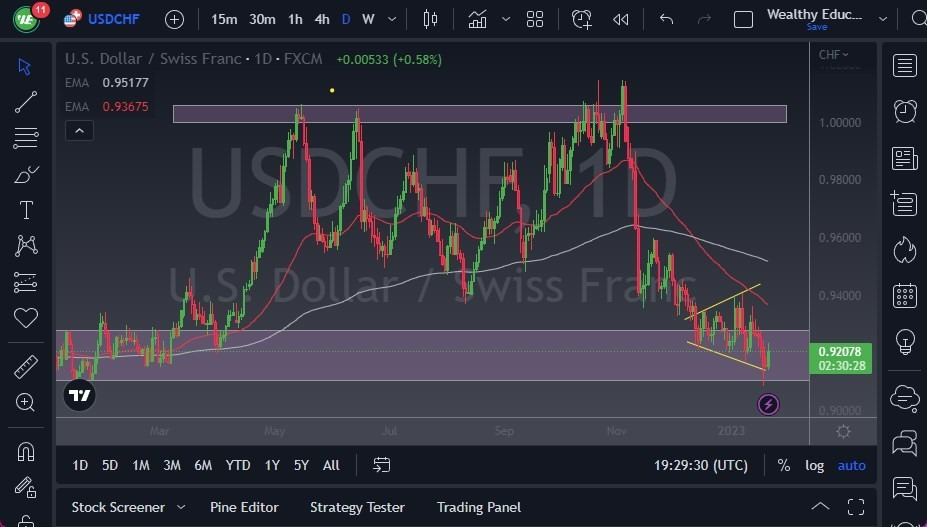Open the Trading Panel tab
The image size is (927, 527).
pyautogui.click(x=479, y=507)
